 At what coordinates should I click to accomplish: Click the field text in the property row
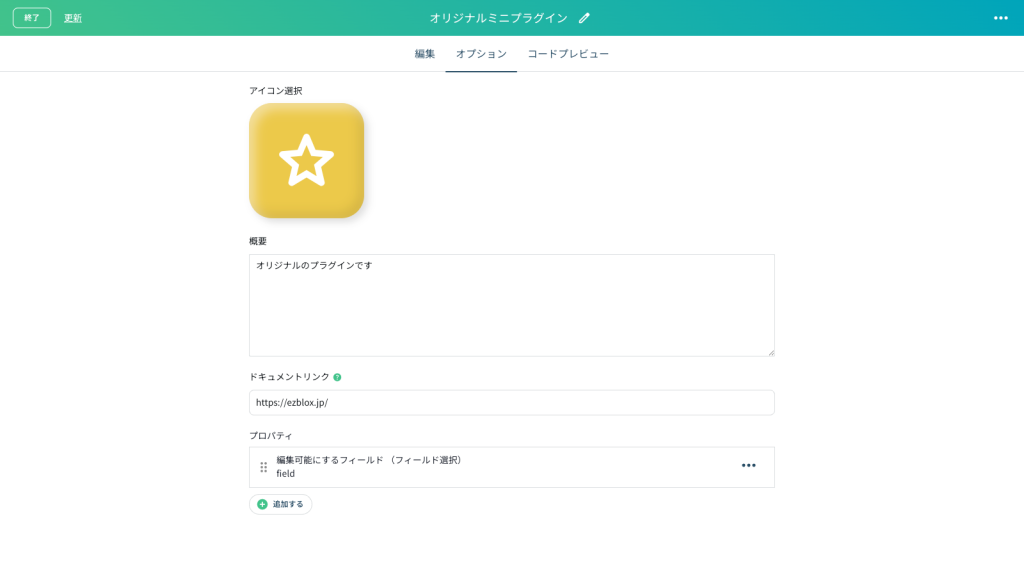(x=288, y=473)
